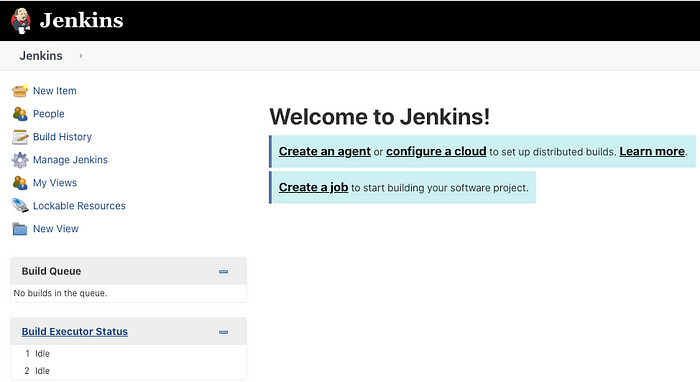Click the New Item box icon
The image size is (700, 382).
(20, 91)
